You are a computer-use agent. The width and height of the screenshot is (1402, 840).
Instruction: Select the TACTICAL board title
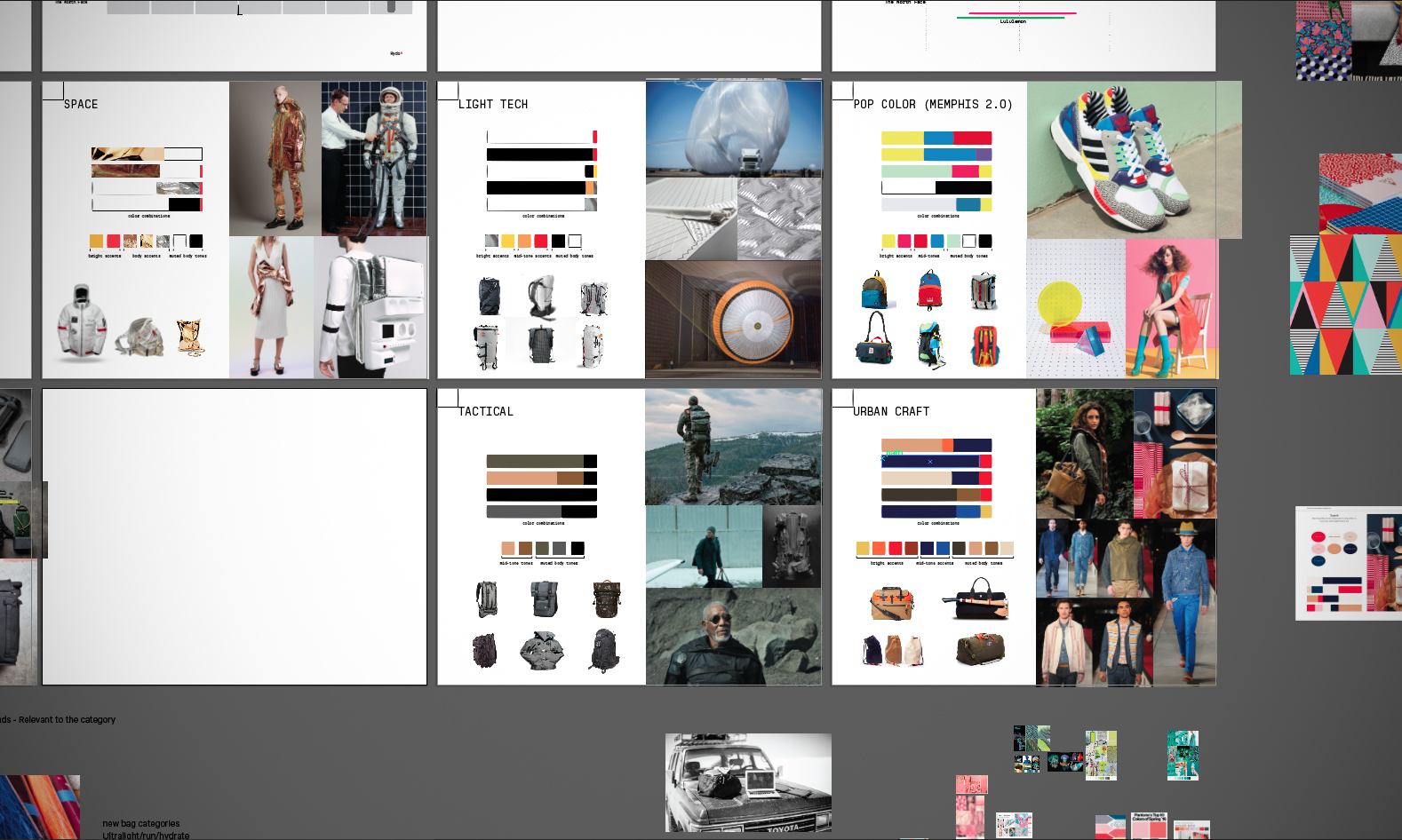pos(486,411)
